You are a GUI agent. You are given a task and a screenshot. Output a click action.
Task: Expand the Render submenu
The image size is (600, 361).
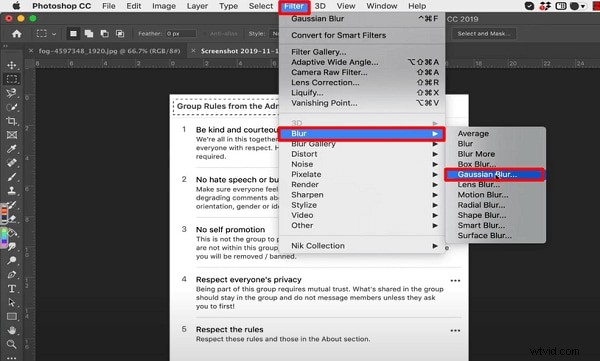pyautogui.click(x=362, y=185)
